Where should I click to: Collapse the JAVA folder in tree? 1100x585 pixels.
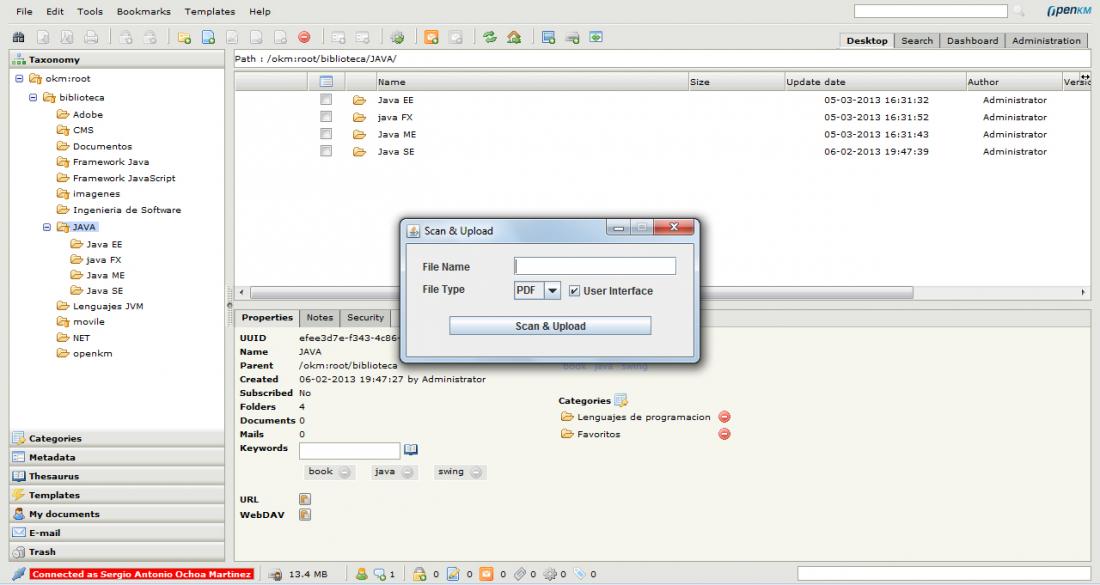[x=47, y=227]
